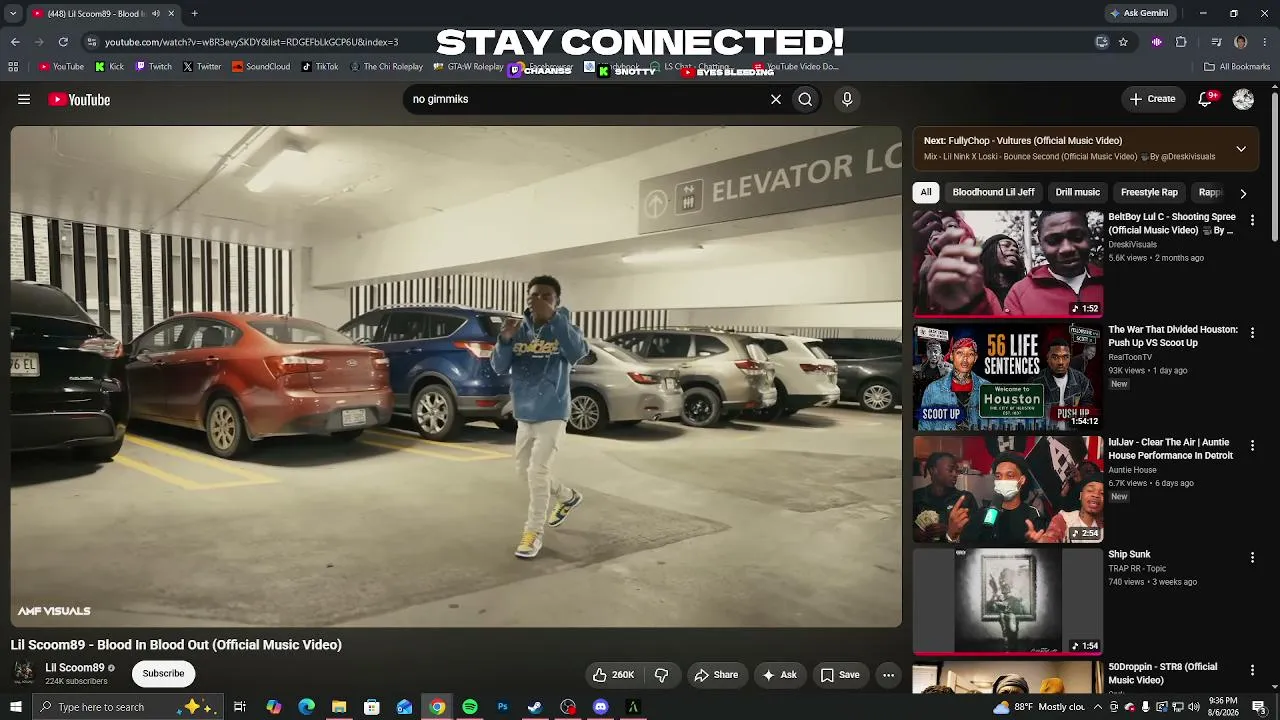Viewport: 1280px width, 720px height.
Task: Go to the YouTube home logo
Action: pyautogui.click(x=79, y=99)
